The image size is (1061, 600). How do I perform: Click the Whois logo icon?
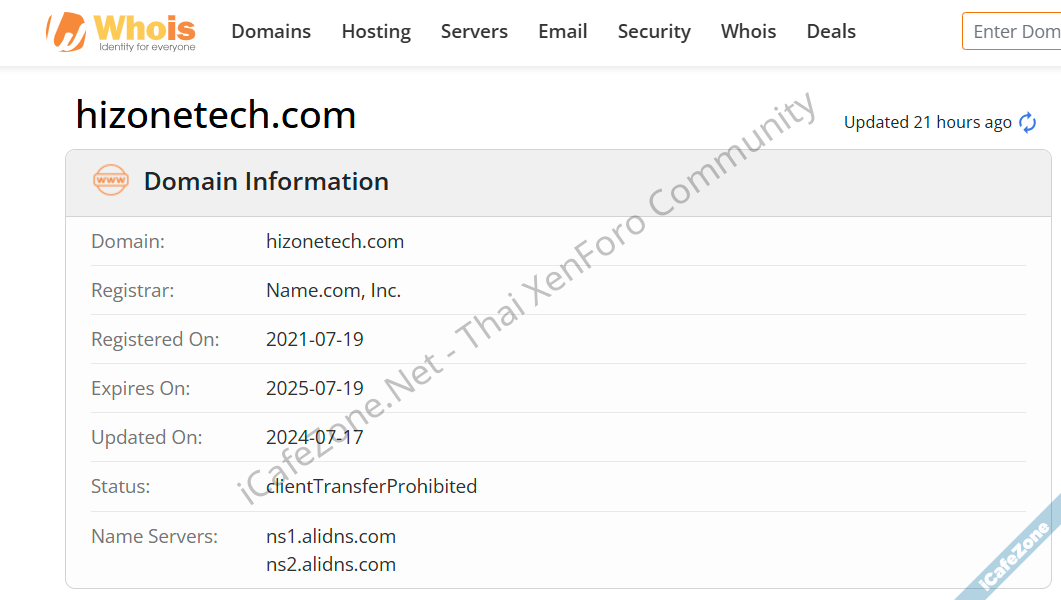point(66,32)
